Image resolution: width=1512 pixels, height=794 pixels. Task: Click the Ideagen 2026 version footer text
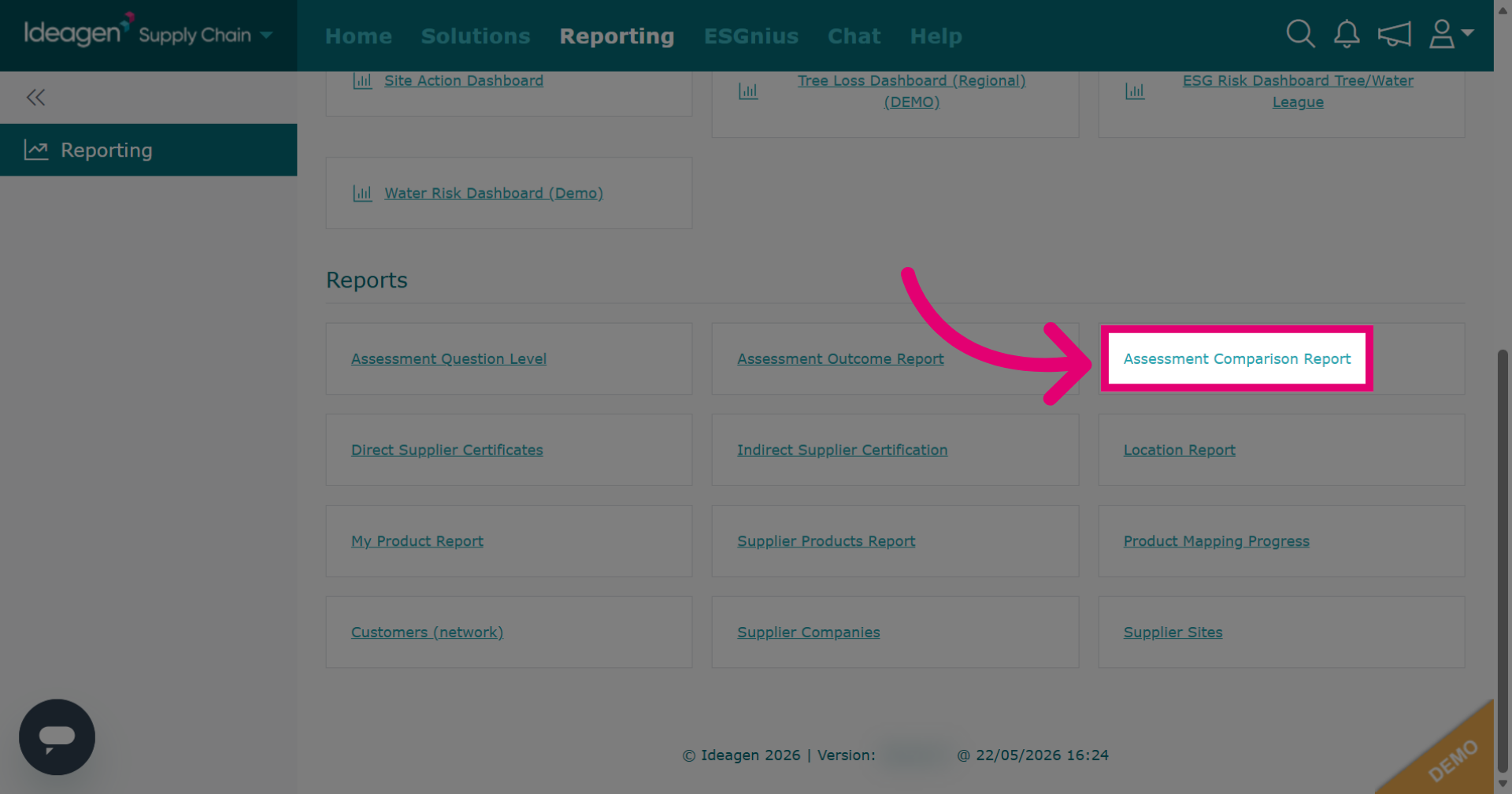(895, 755)
